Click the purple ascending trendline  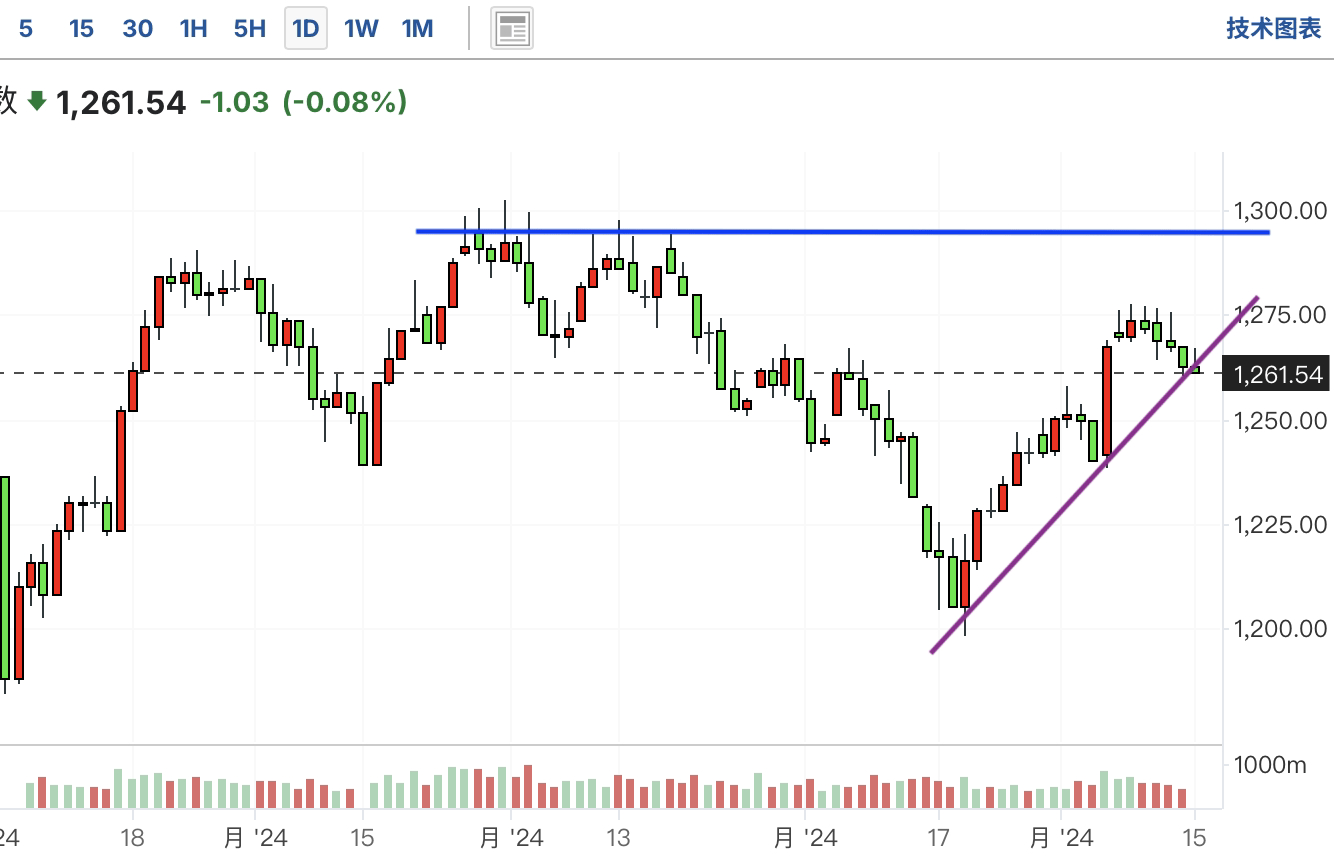click(1095, 475)
